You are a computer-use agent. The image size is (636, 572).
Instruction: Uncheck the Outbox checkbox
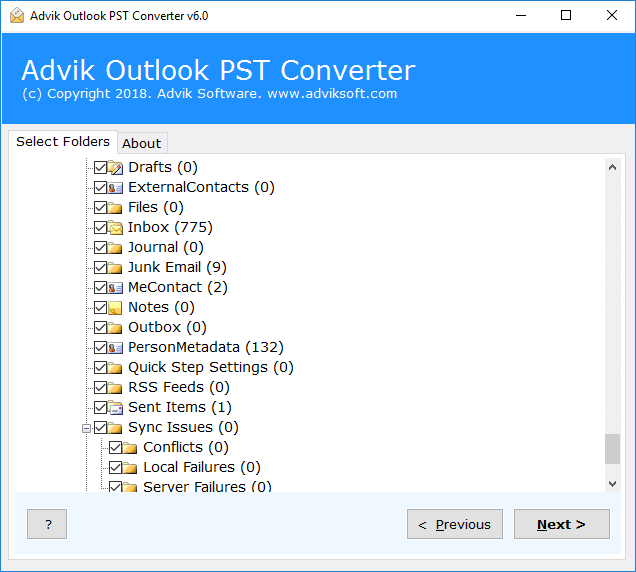[100, 327]
